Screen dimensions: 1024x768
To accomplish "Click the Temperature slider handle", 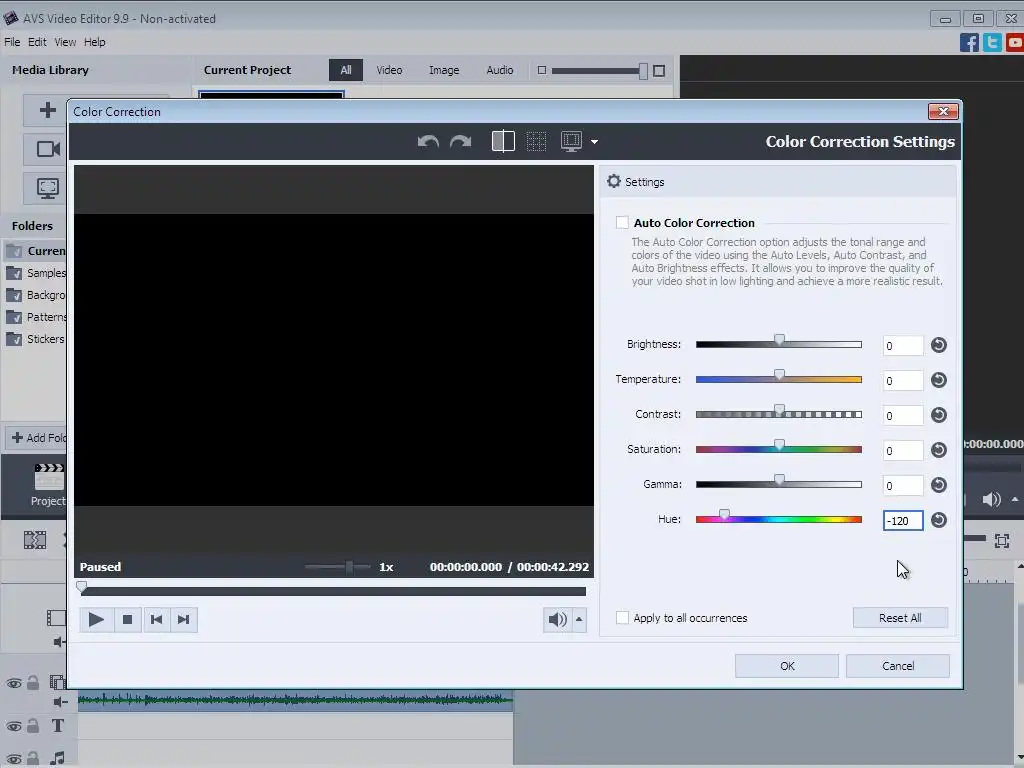I will tap(779, 375).
